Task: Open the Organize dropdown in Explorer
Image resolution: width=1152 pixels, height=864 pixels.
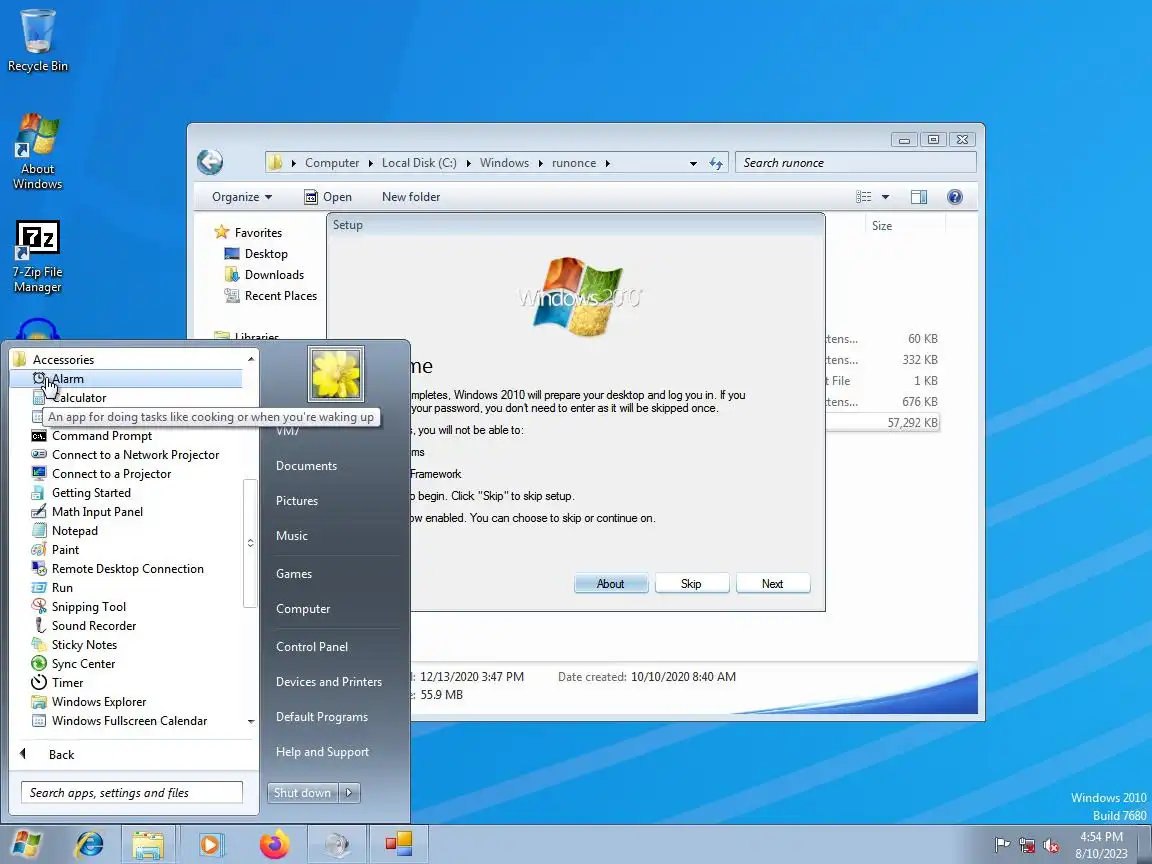Action: tap(242, 197)
